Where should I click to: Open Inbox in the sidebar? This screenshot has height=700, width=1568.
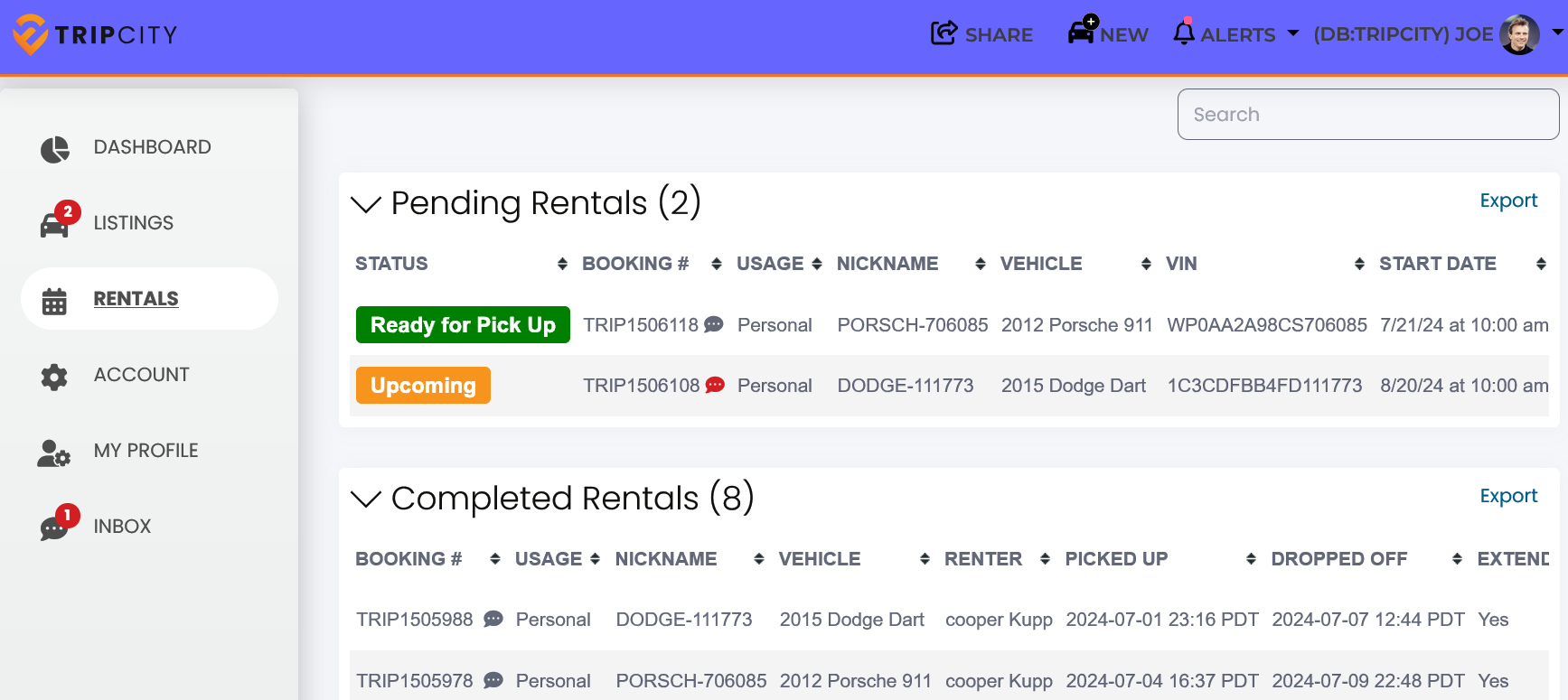tap(122, 527)
